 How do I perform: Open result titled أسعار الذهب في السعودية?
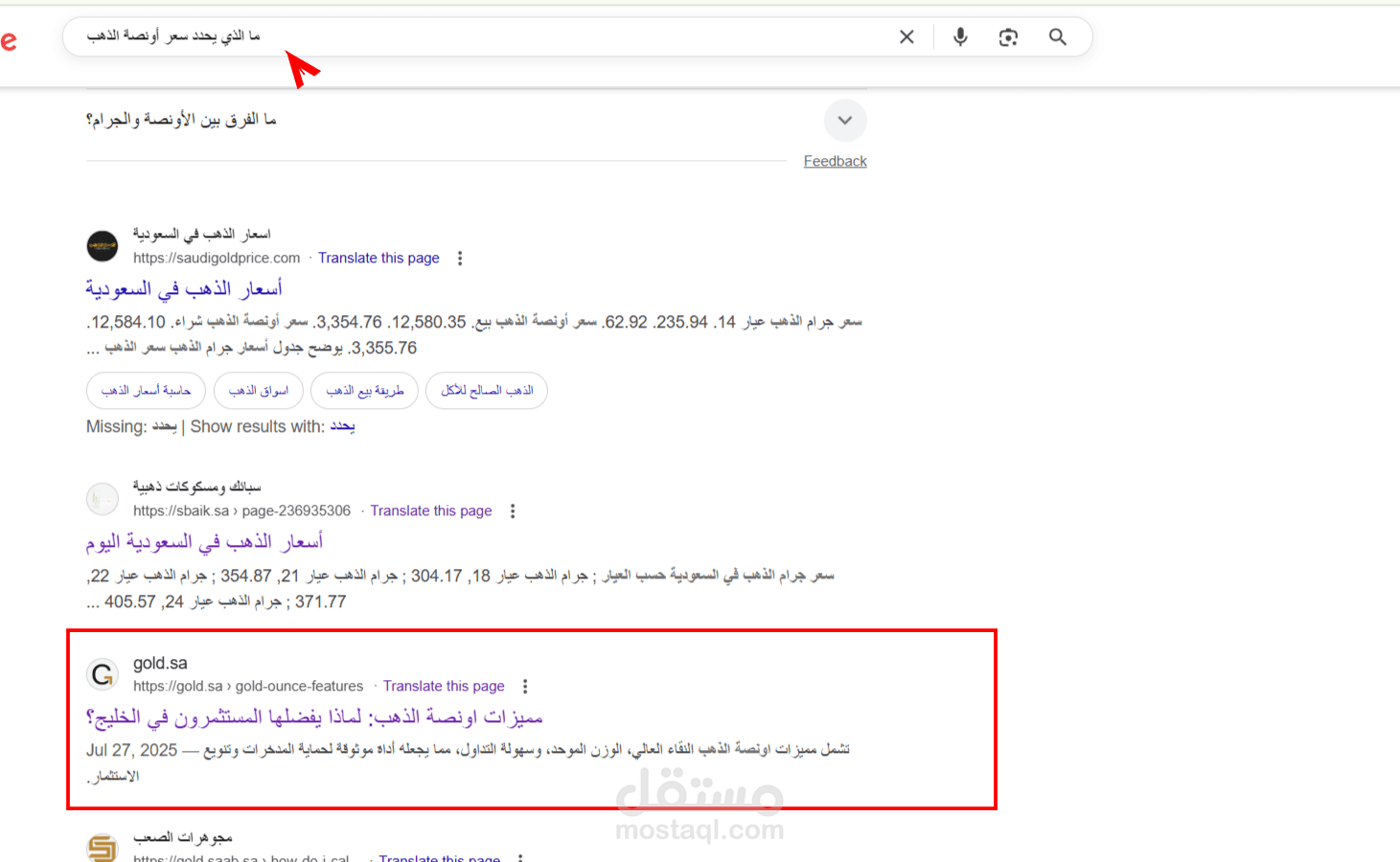(x=184, y=288)
